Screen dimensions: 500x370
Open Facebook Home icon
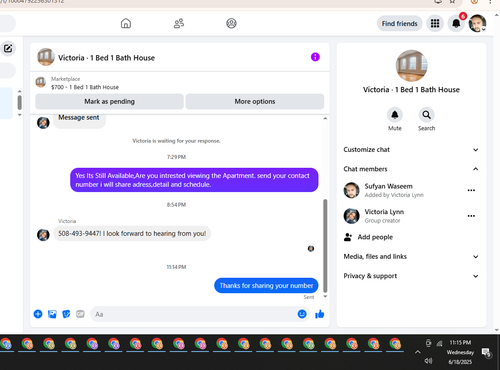(x=126, y=23)
